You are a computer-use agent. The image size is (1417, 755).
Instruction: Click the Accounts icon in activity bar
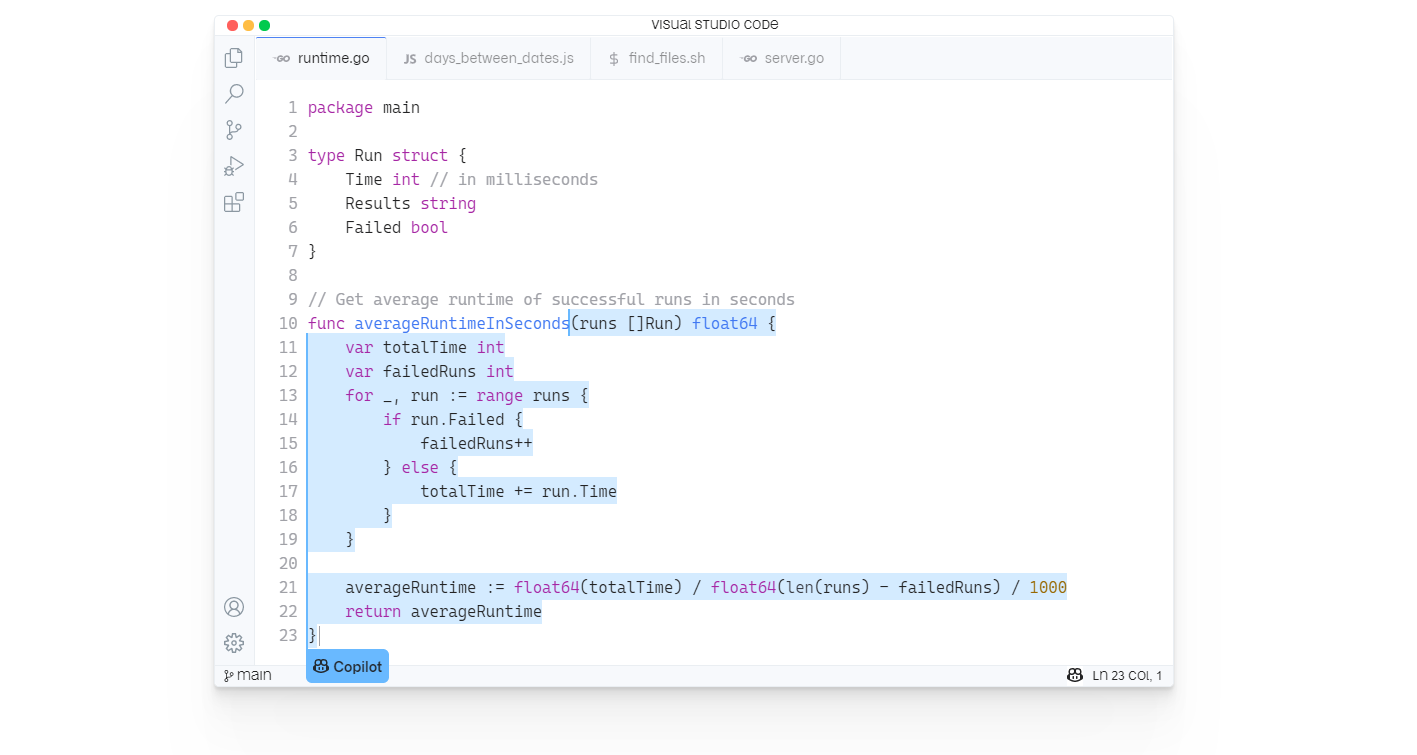pyautogui.click(x=233, y=606)
